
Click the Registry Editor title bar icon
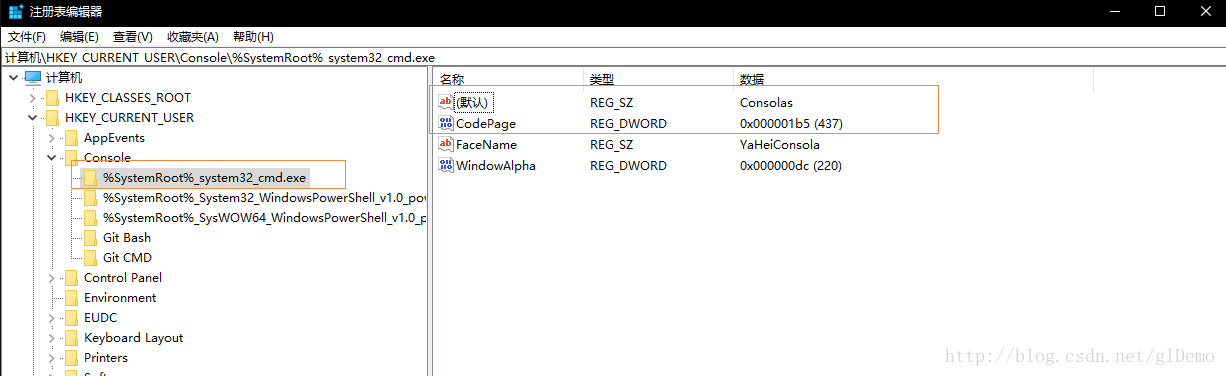pos(15,12)
